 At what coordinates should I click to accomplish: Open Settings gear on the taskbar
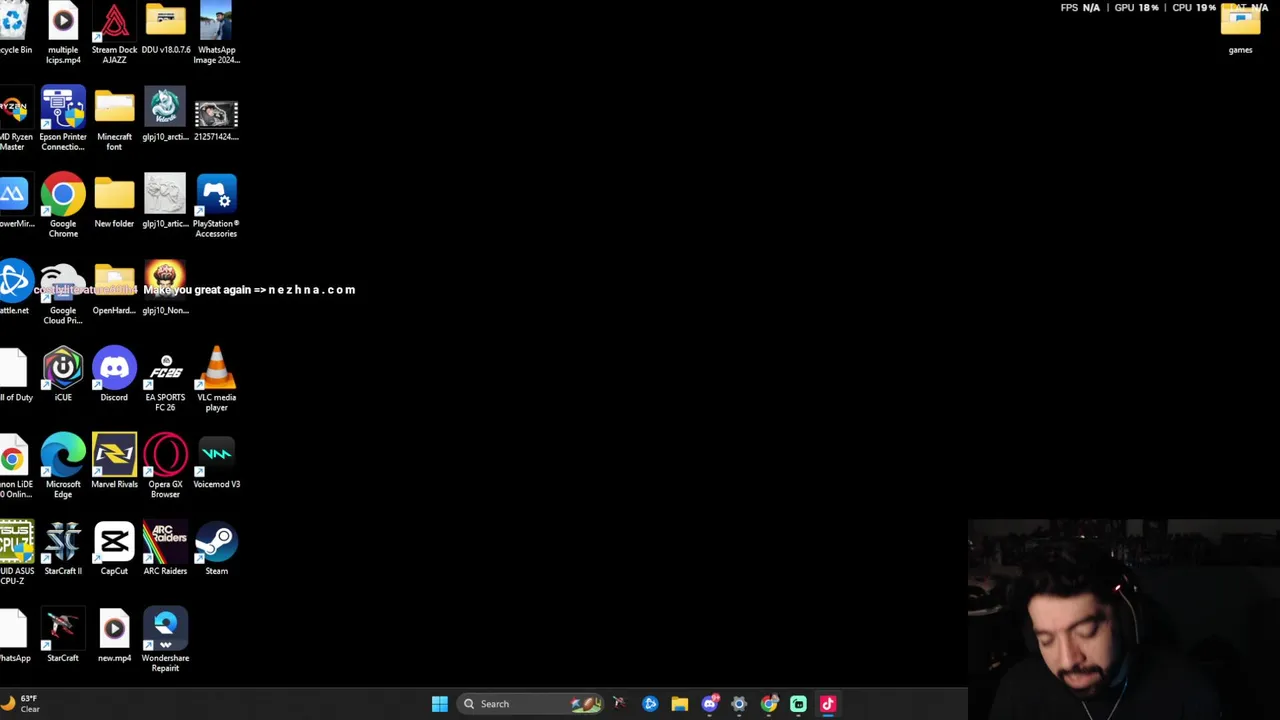(x=739, y=704)
